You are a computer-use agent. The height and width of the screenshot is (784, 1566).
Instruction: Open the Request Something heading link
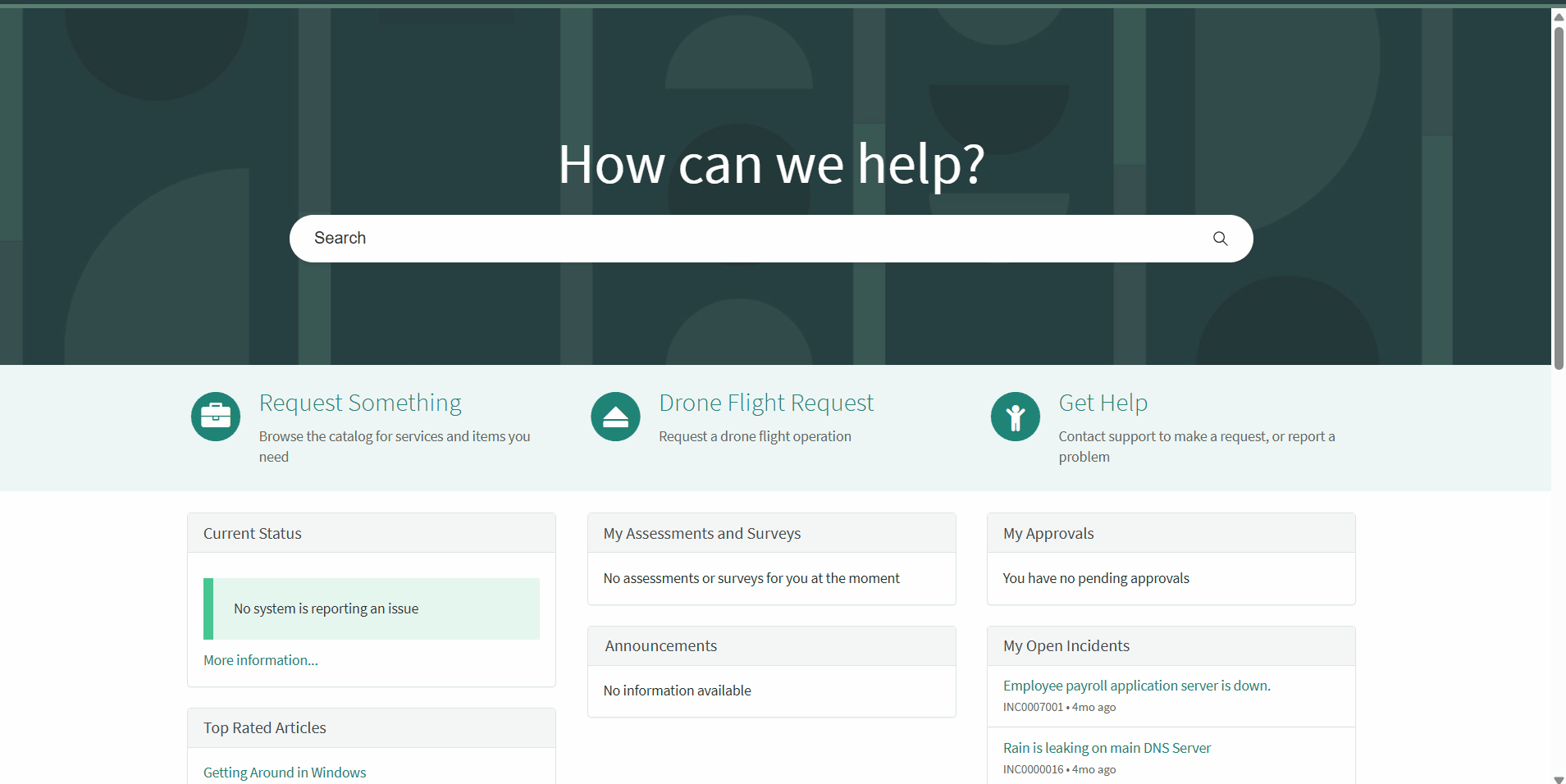(x=360, y=403)
